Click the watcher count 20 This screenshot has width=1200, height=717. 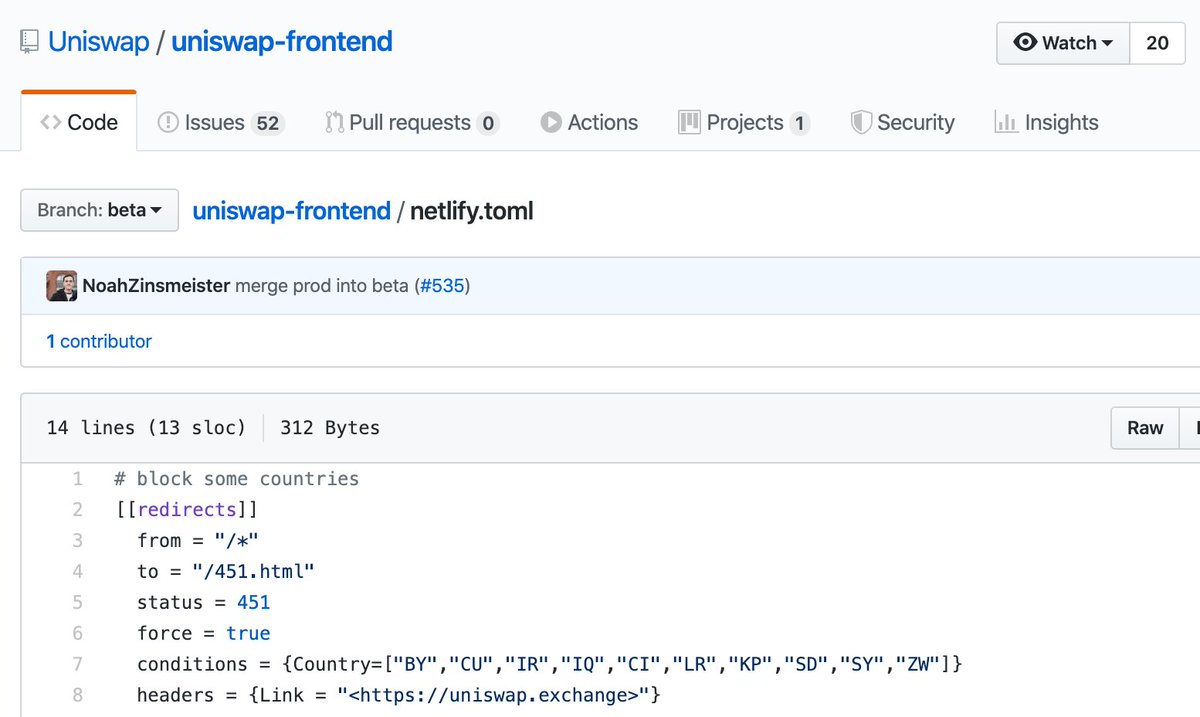[x=1157, y=43]
